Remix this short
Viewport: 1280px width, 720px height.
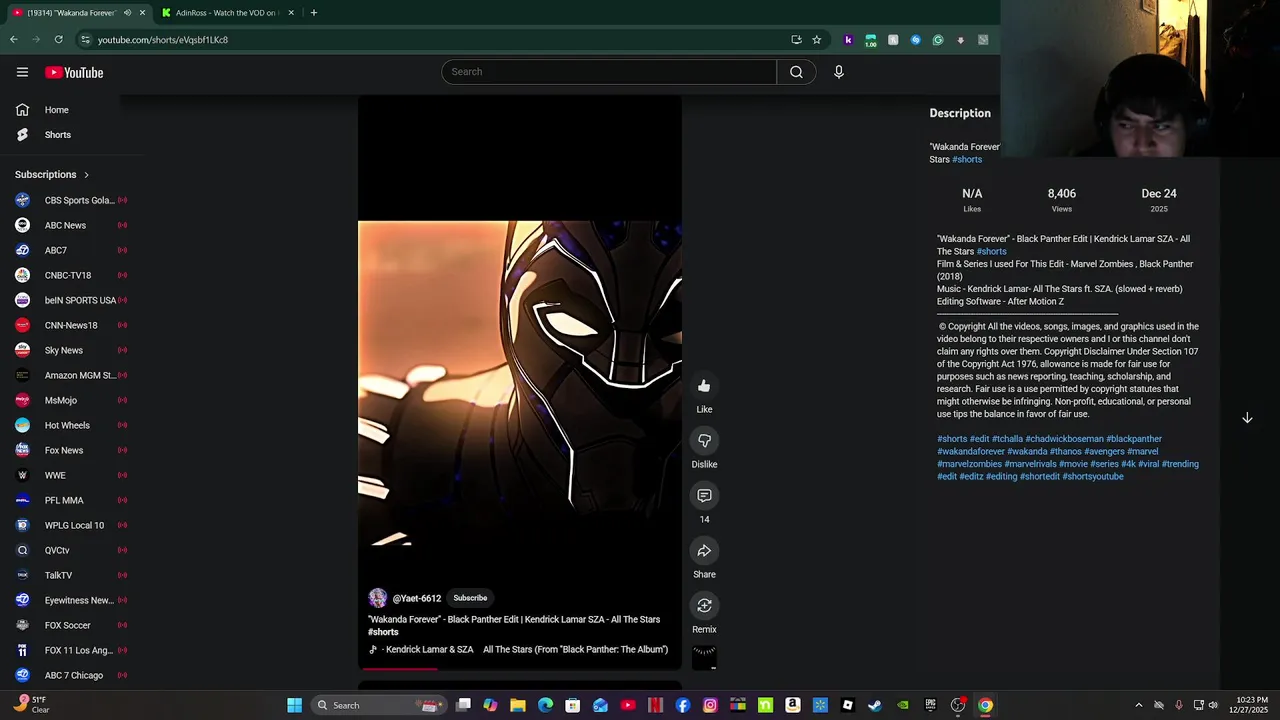coord(704,606)
